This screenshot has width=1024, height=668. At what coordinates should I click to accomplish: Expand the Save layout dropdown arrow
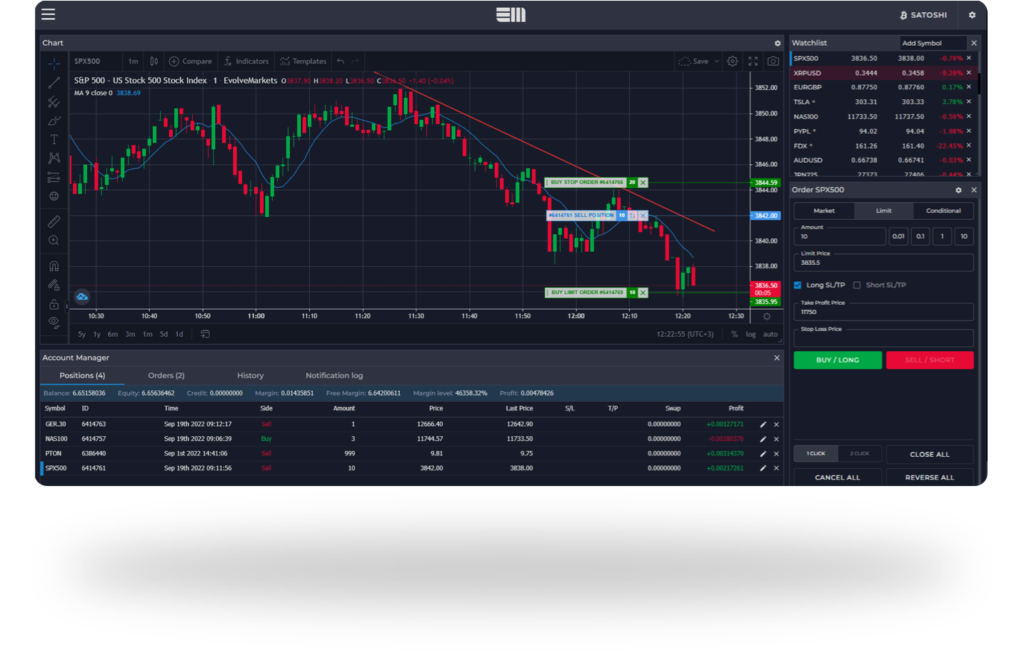click(x=715, y=61)
